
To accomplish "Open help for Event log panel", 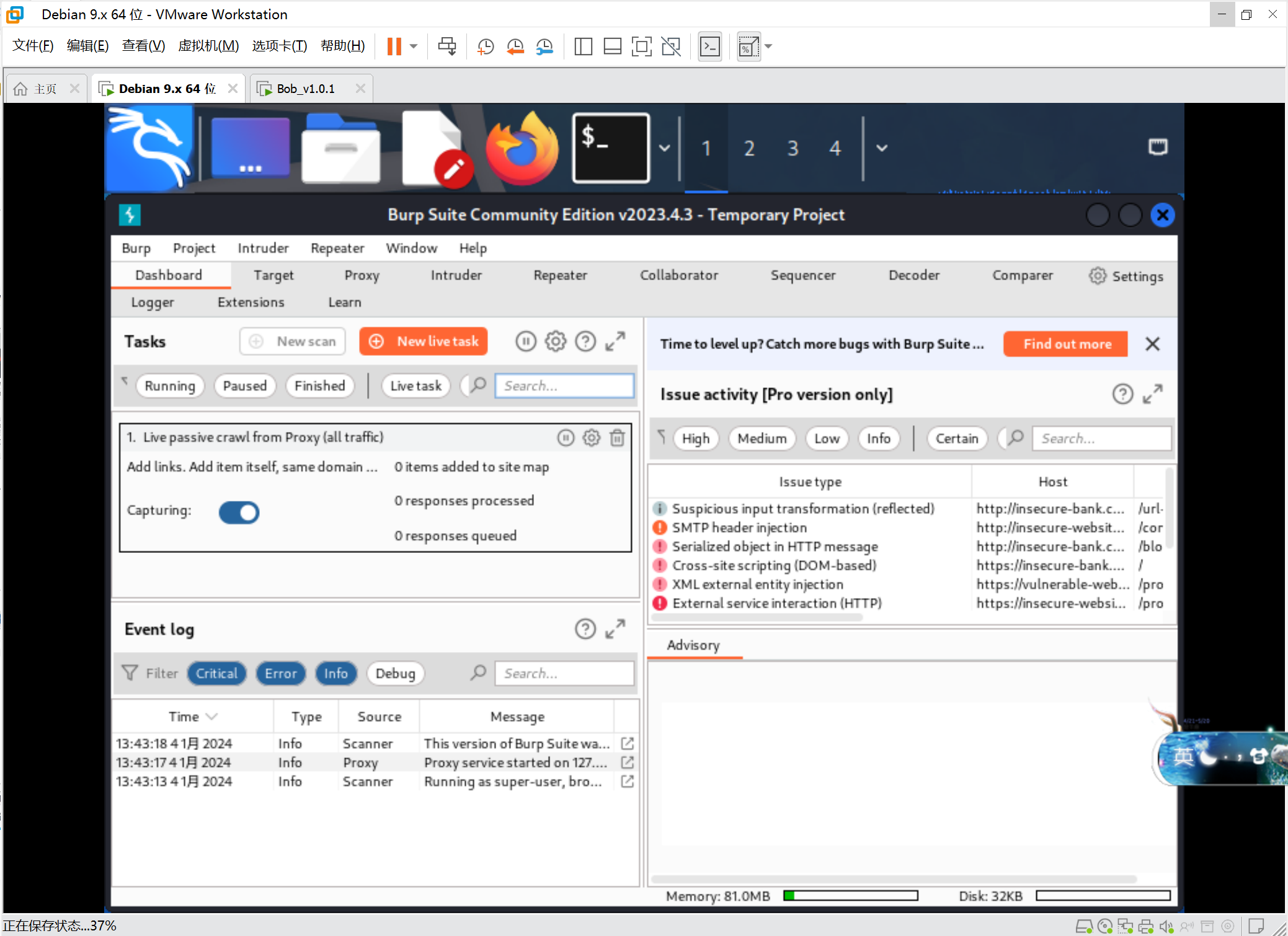I will click(585, 629).
